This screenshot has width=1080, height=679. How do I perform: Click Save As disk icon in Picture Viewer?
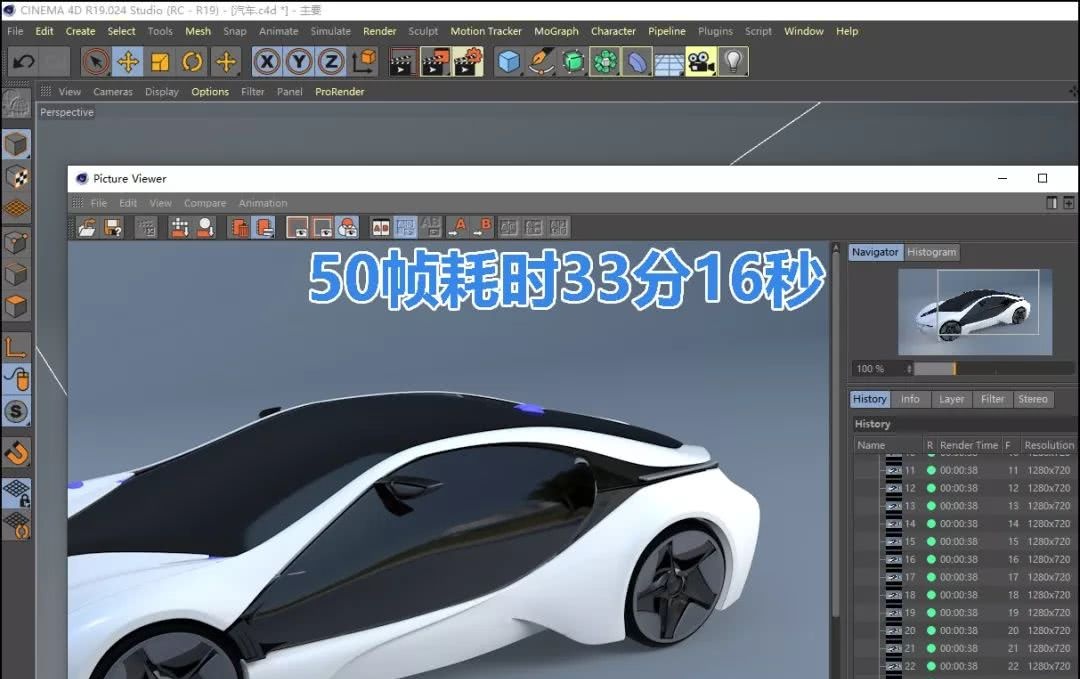pos(113,227)
